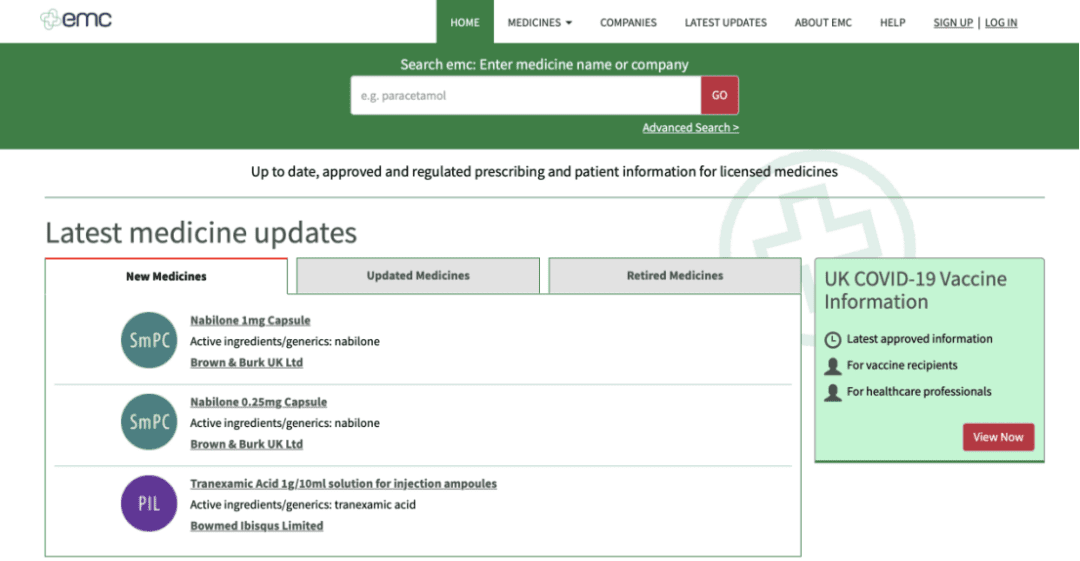The image size is (1080, 561).
Task: Go to Latest Updates in navigation
Action: point(725,23)
